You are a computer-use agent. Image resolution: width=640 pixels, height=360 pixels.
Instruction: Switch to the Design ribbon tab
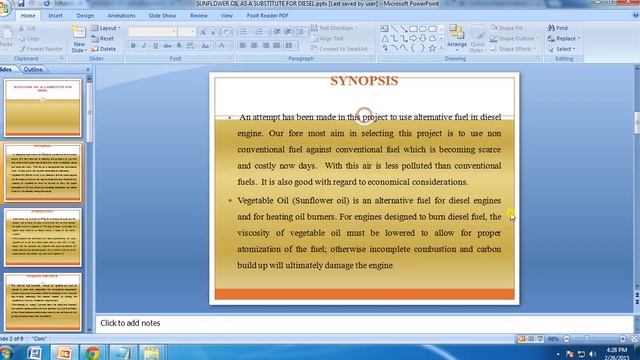(x=85, y=16)
